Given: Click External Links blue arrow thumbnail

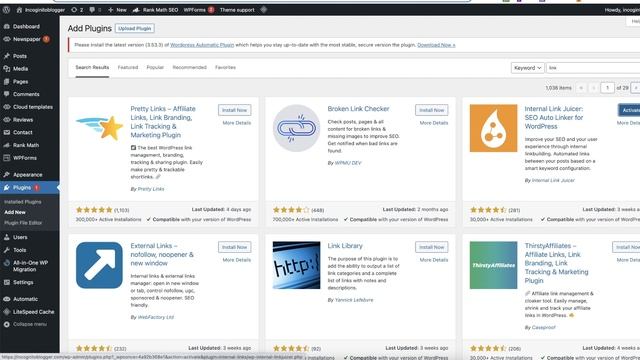Looking at the screenshot, I should coord(99,265).
